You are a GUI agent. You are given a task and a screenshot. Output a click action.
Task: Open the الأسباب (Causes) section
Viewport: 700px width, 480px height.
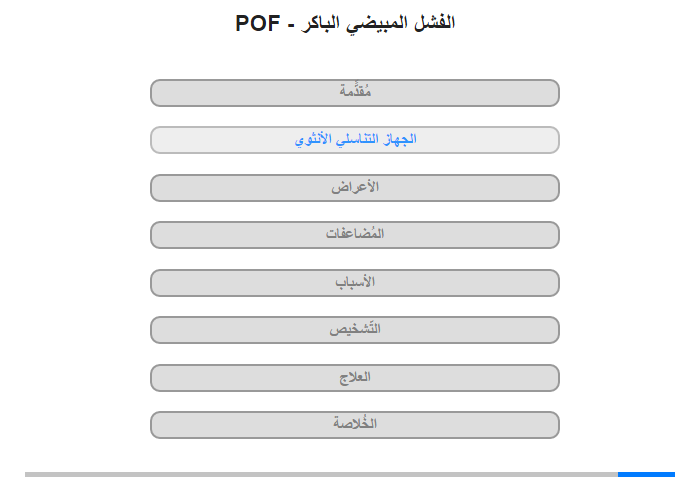(354, 283)
